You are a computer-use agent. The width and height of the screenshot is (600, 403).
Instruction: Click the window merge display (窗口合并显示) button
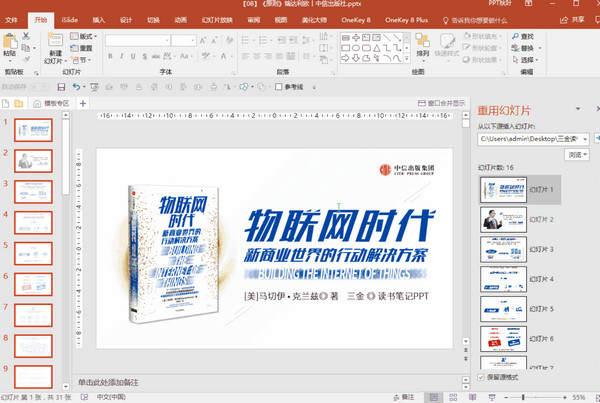[x=442, y=103]
